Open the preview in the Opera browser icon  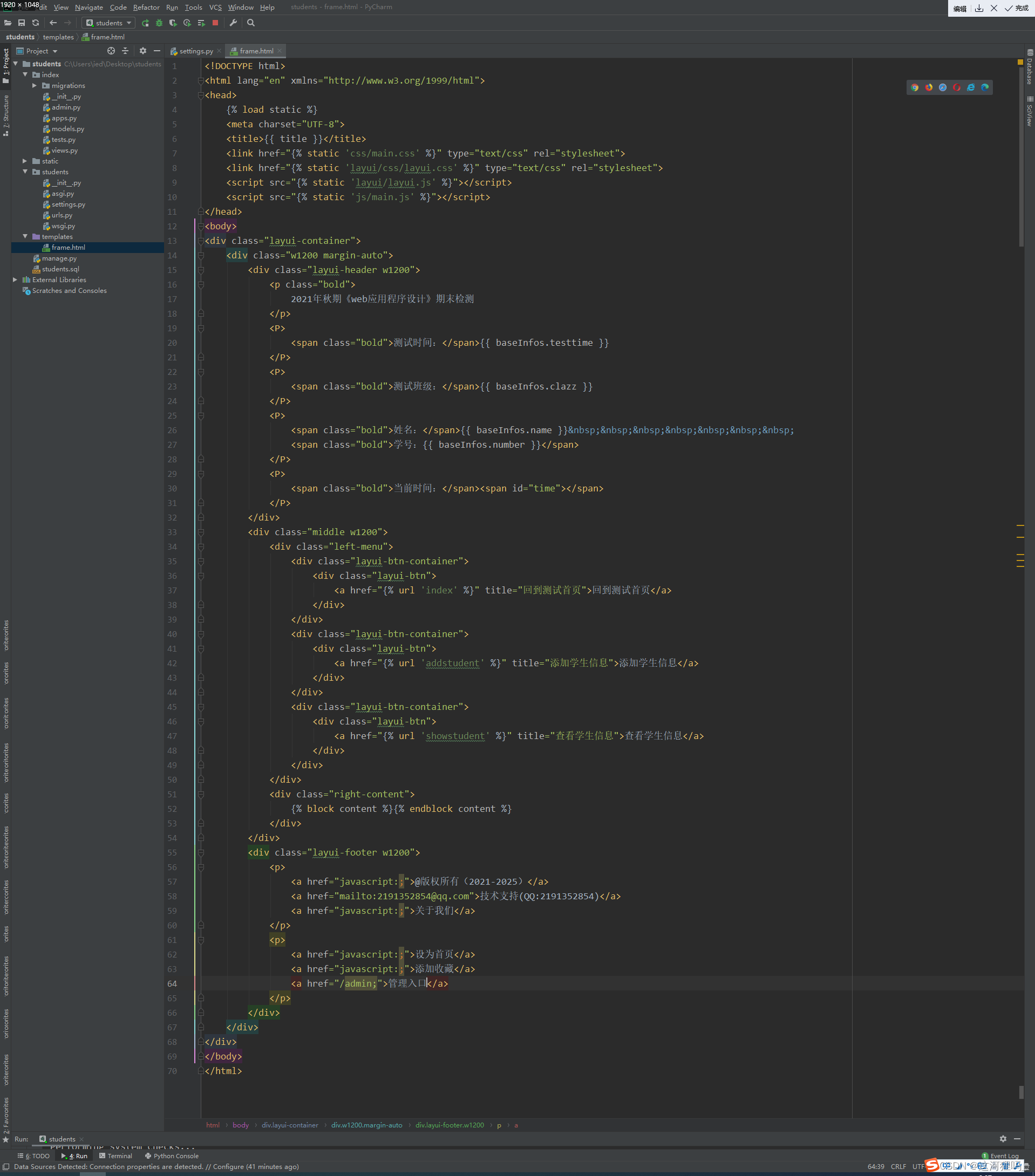[957, 87]
